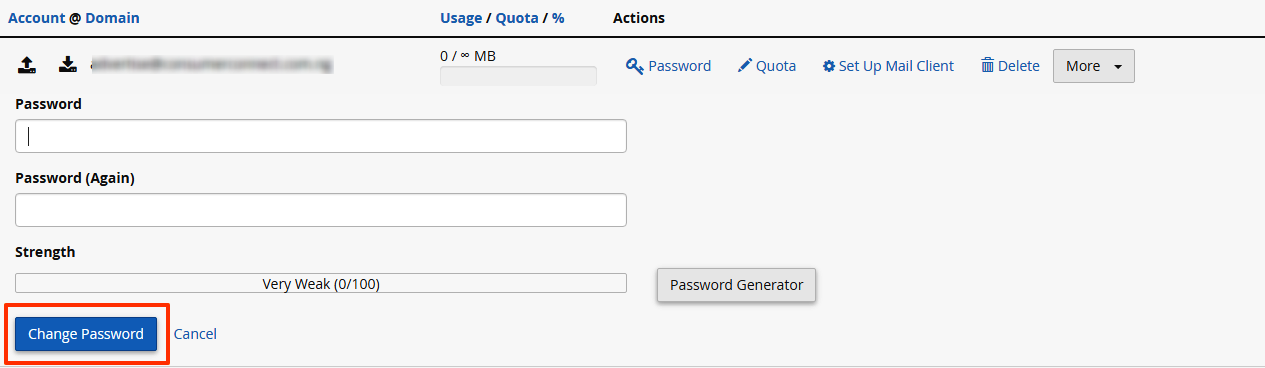Click the Change Password button
Image resolution: width=1265 pixels, height=368 pixels.
pyautogui.click(x=86, y=334)
